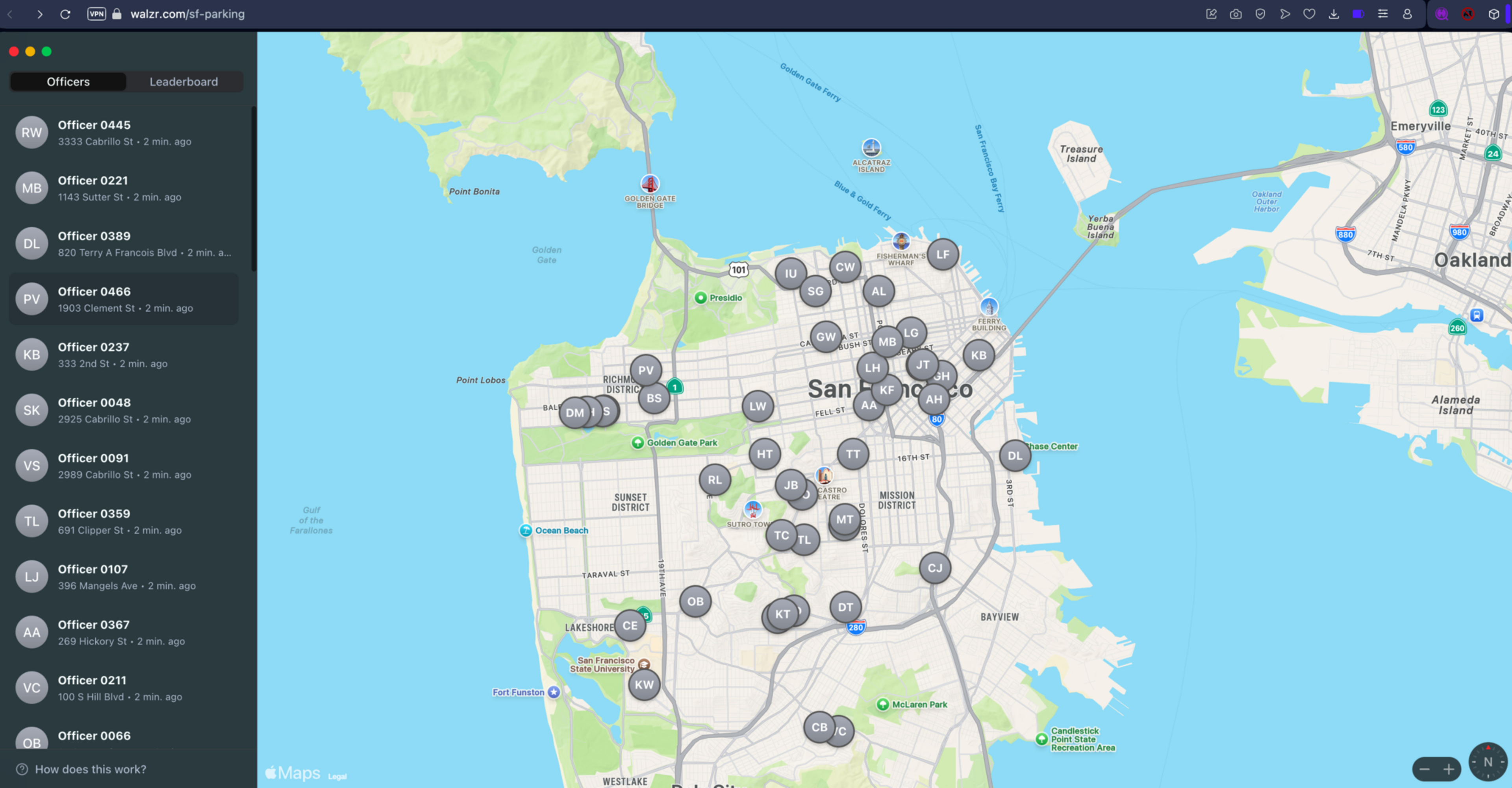Pick Officer 0091 at 2989 Cabrillo St

(124, 466)
